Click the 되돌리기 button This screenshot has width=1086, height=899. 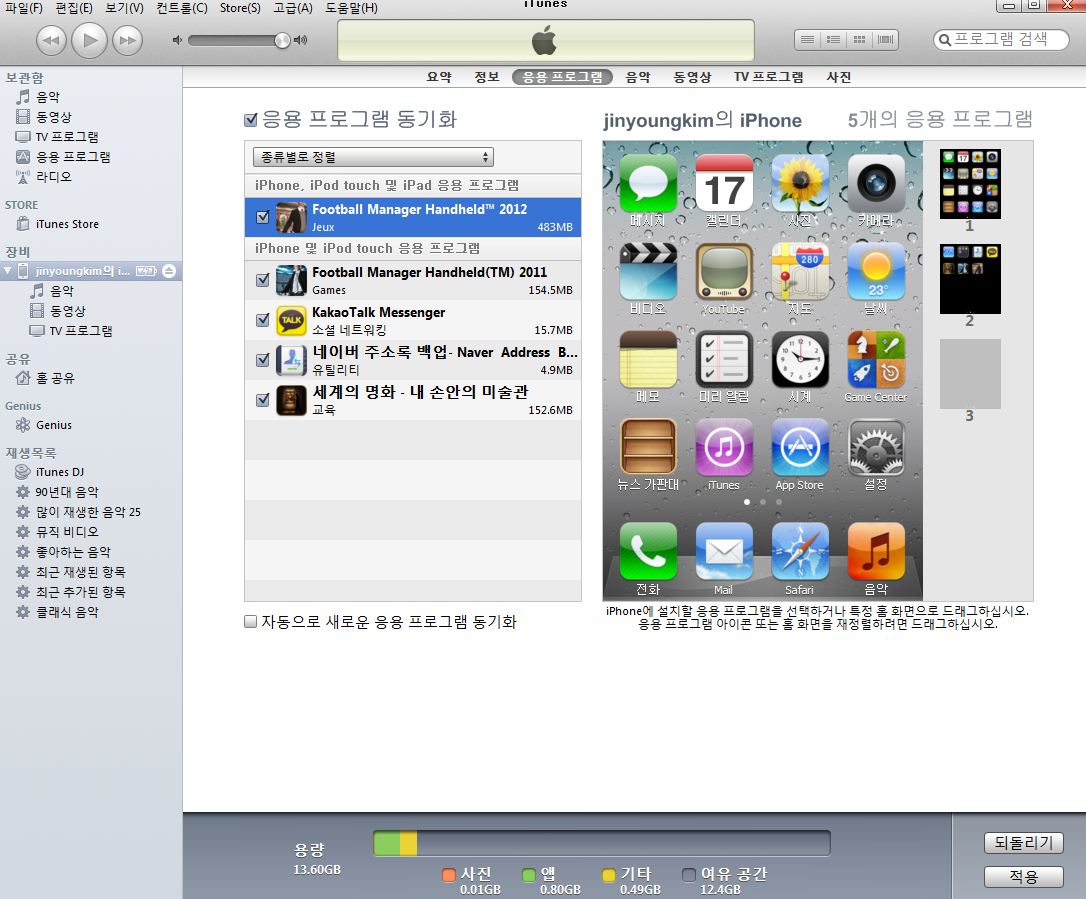click(1024, 843)
